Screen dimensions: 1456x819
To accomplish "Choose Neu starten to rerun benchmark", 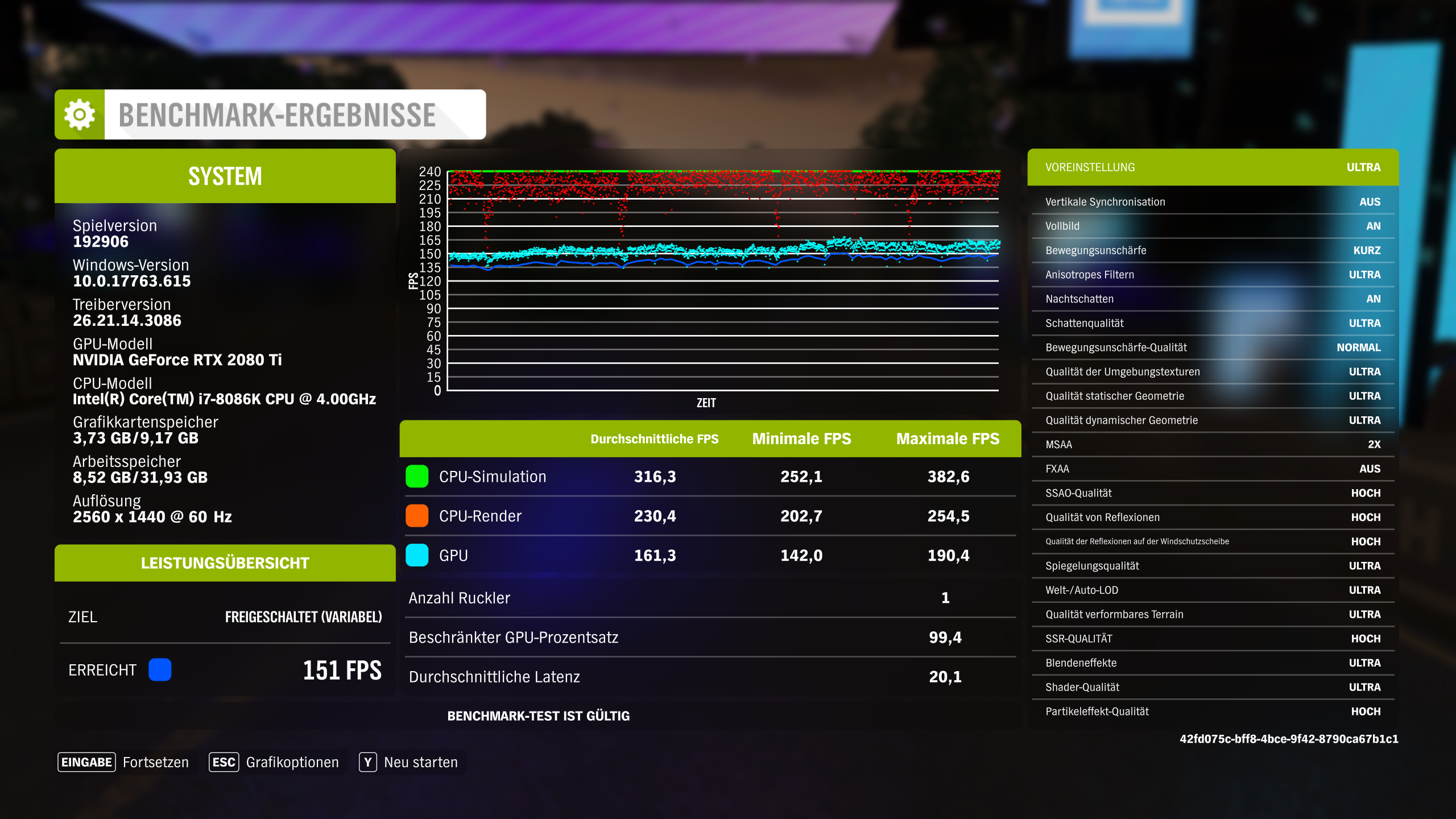I will (420, 762).
